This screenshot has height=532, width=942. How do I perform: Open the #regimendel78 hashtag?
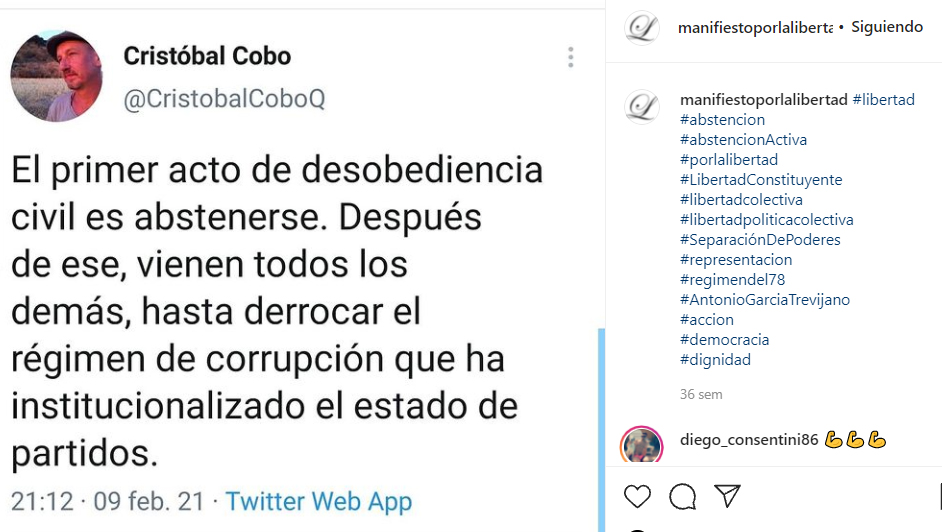click(732, 280)
